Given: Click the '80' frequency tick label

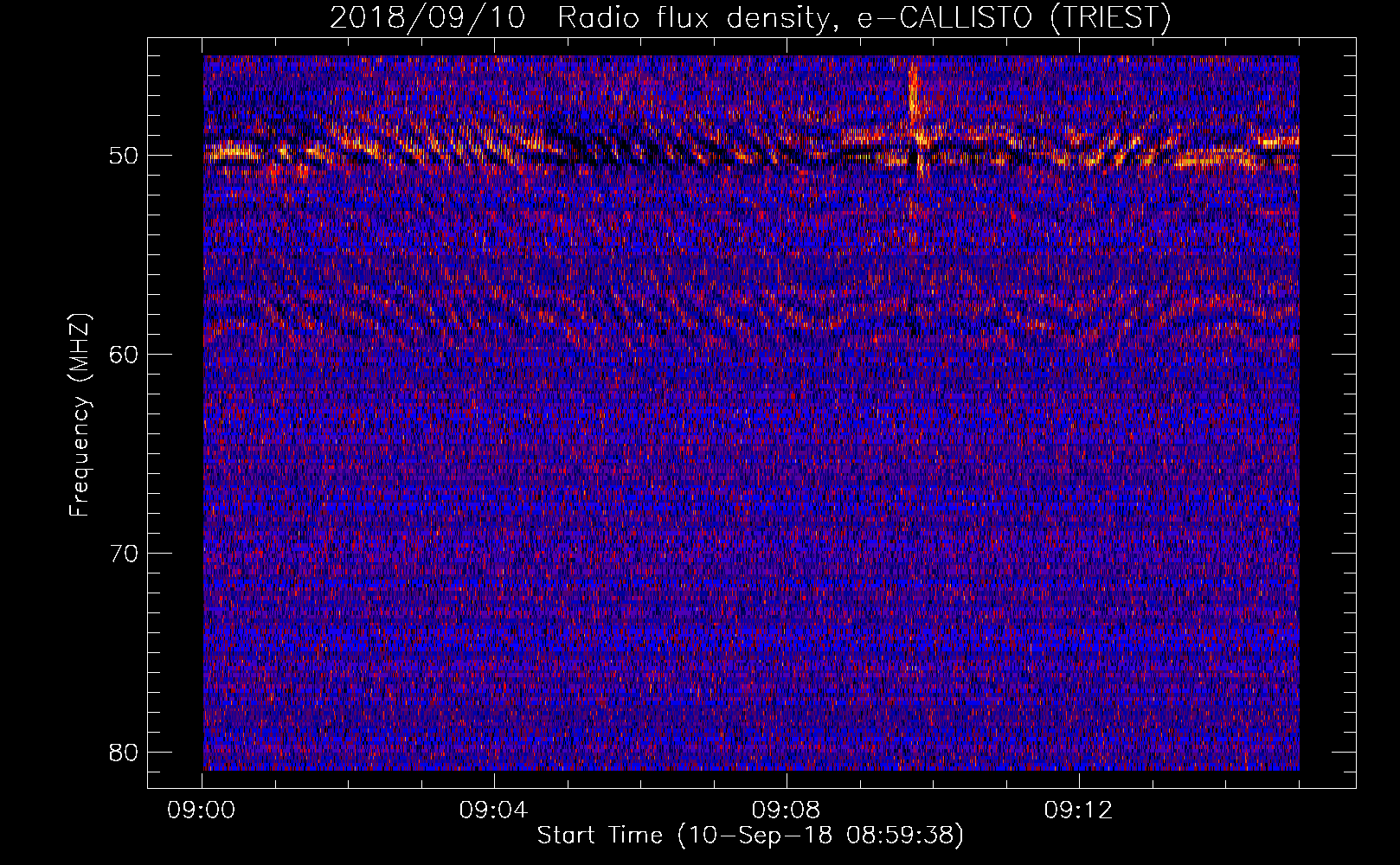Looking at the screenshot, I should (125, 753).
